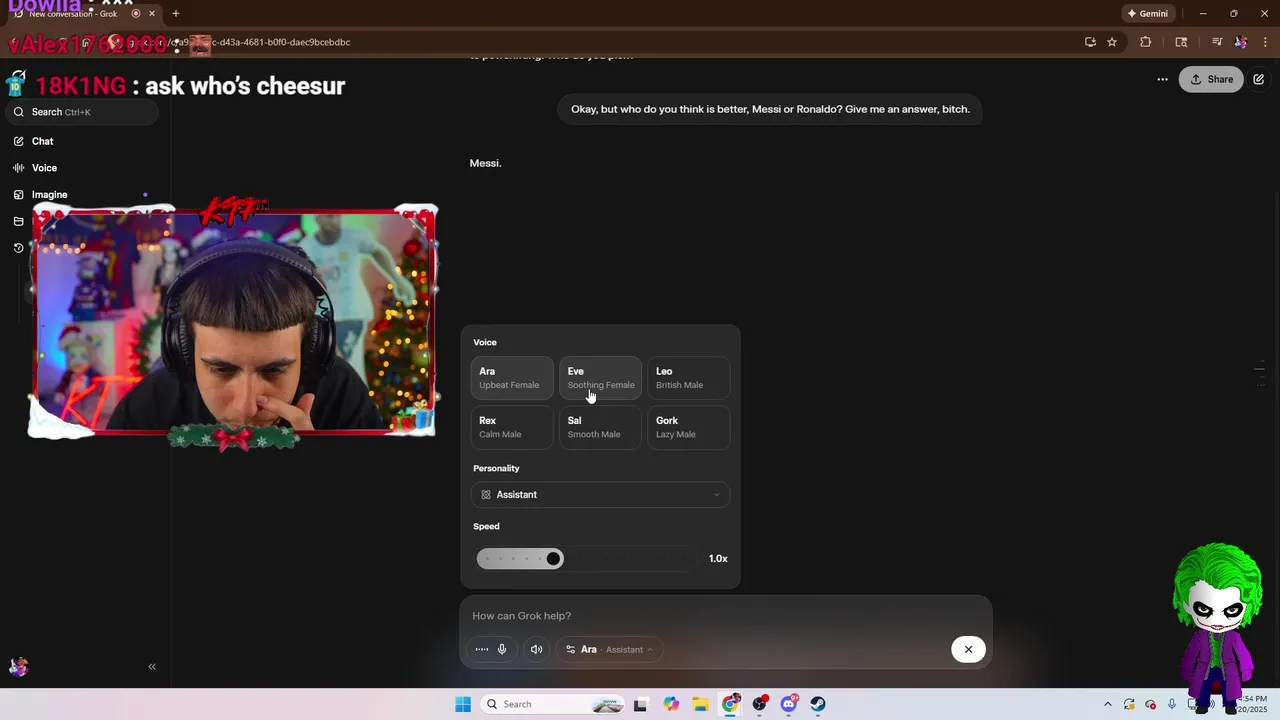The height and width of the screenshot is (720, 1280).
Task: Open the OBS taskbar icon
Action: pyautogui.click(x=760, y=704)
